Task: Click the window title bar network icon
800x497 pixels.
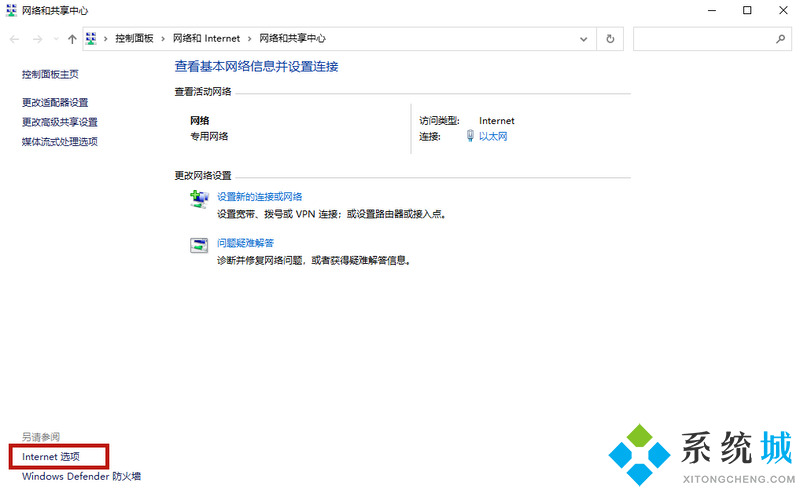Action: [x=11, y=10]
